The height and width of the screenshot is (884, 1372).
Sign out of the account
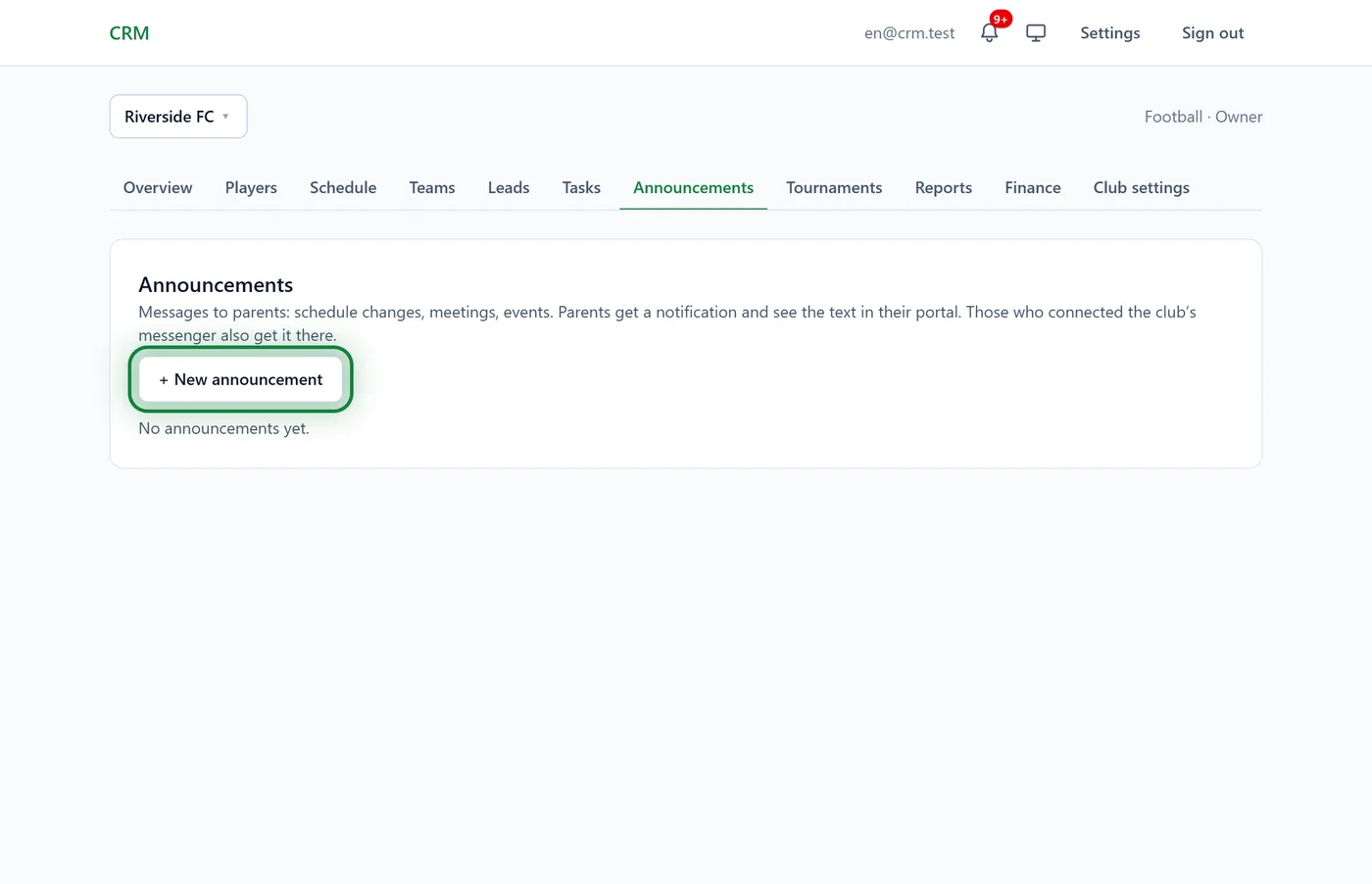tap(1213, 33)
